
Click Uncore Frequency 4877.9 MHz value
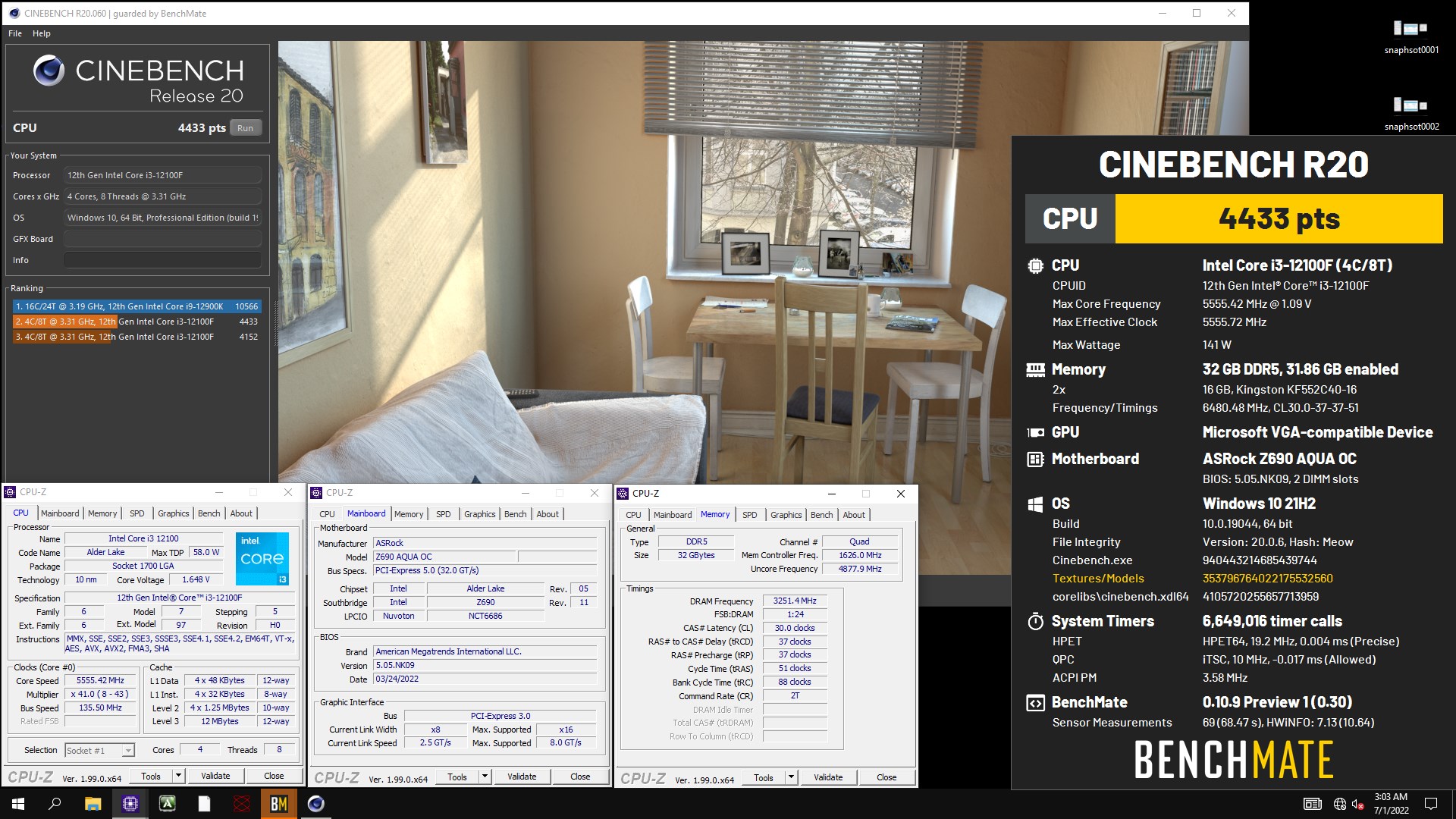click(x=860, y=569)
